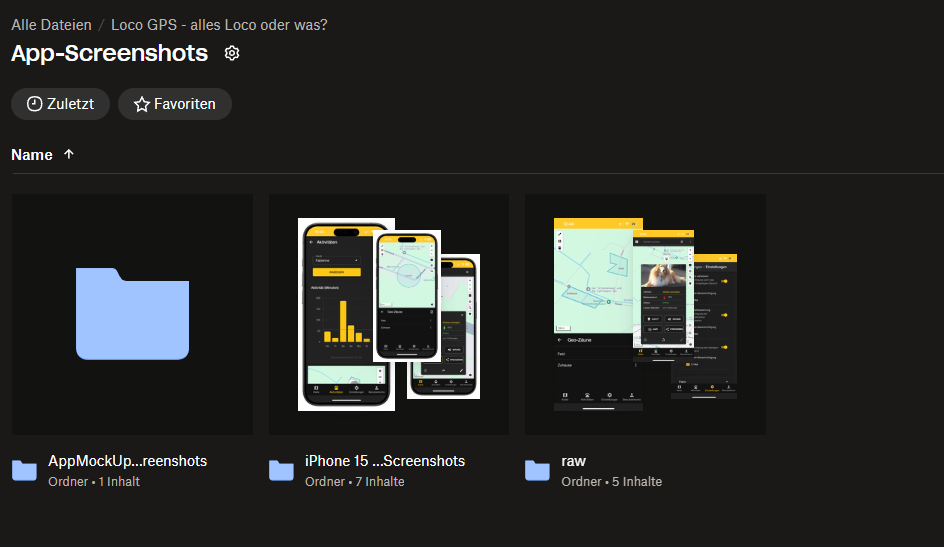Click small folder icon beside iPhone 15 ...Screenshots
This screenshot has height=547, width=944.
point(281,470)
